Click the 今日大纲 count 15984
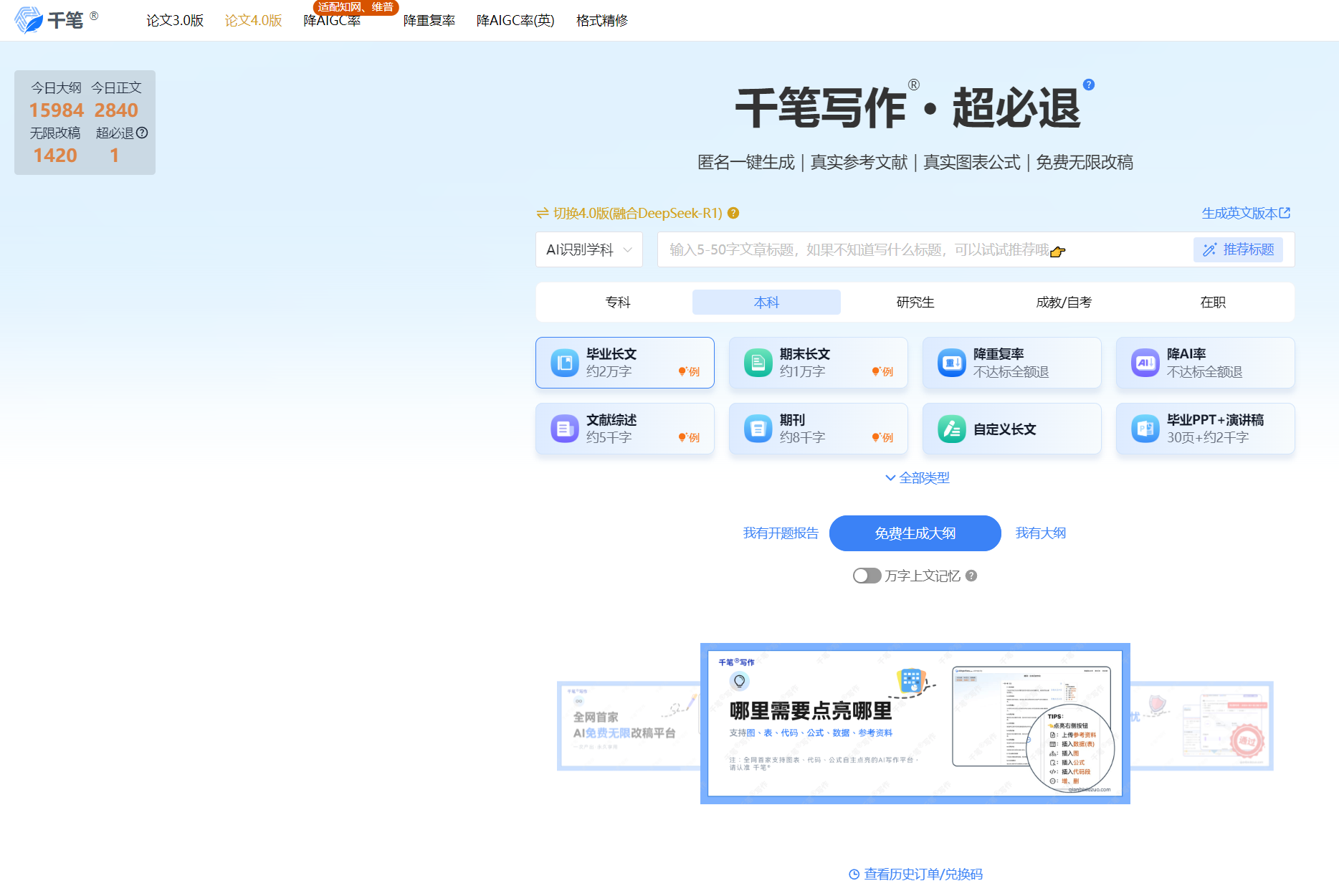This screenshot has height=896, width=1339. (x=57, y=110)
